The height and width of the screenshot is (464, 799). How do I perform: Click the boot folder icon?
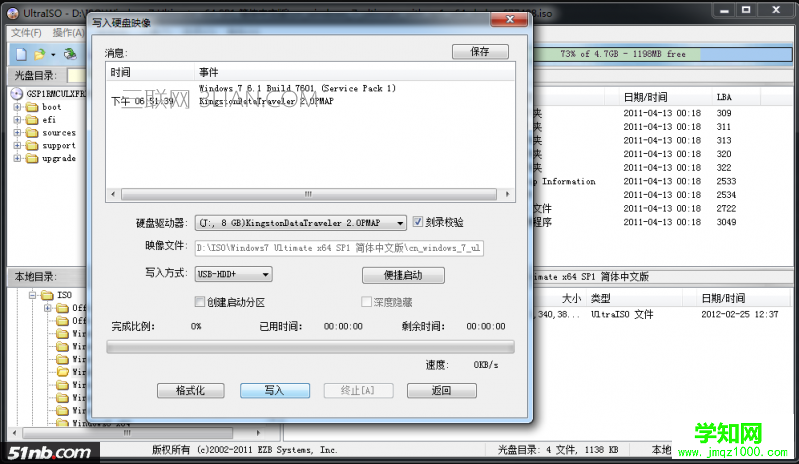(32, 107)
